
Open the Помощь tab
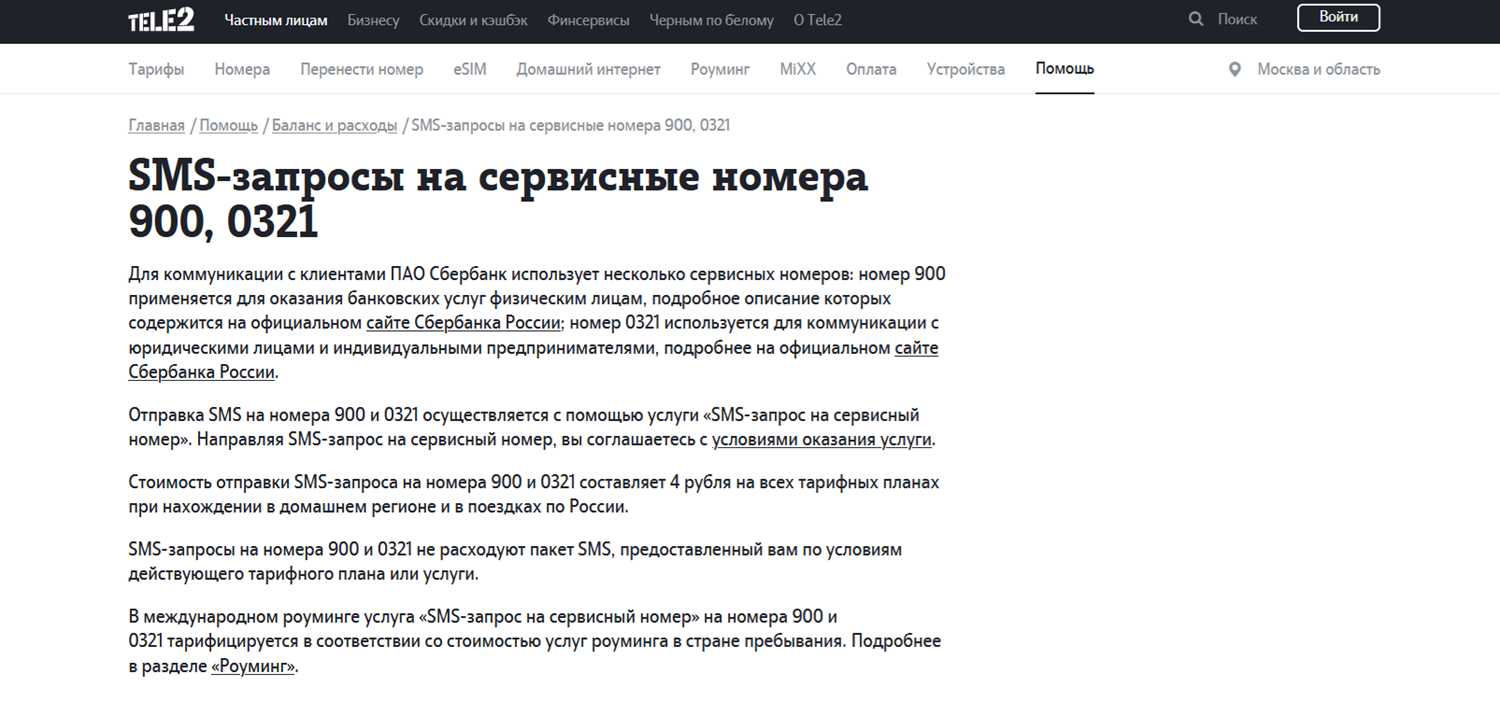(1065, 69)
